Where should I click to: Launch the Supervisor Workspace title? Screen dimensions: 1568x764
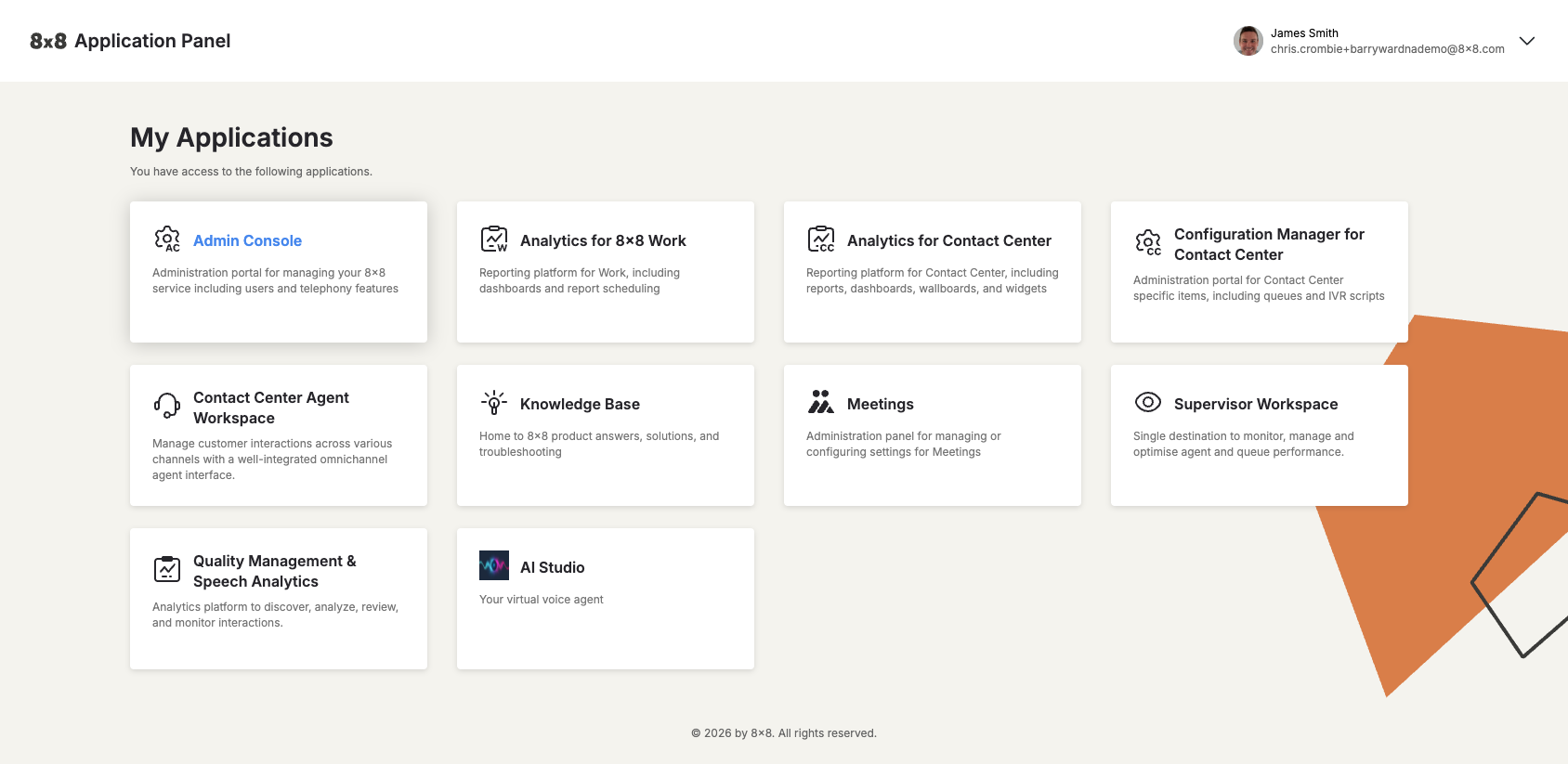click(x=1256, y=404)
